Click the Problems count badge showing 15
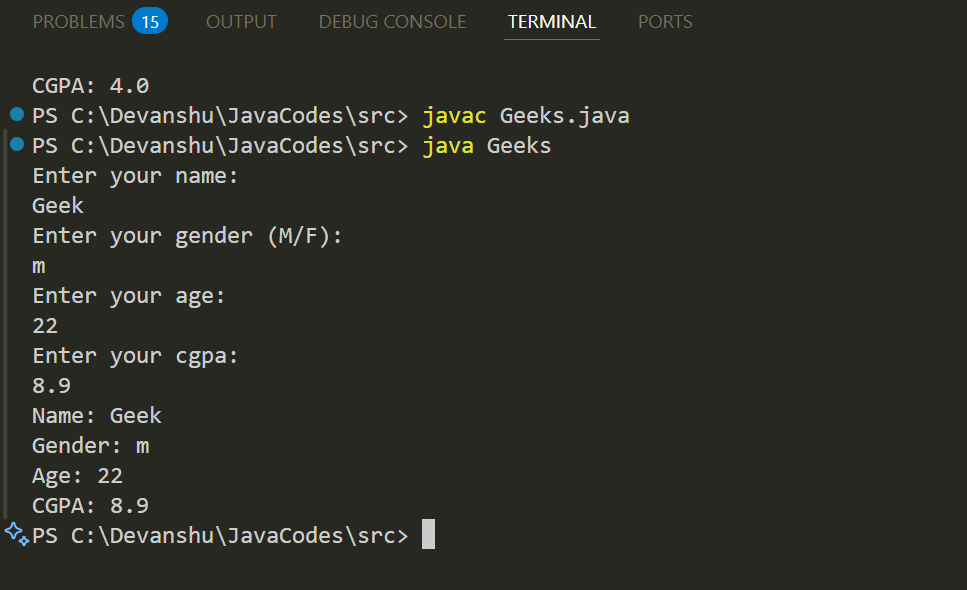 150,21
